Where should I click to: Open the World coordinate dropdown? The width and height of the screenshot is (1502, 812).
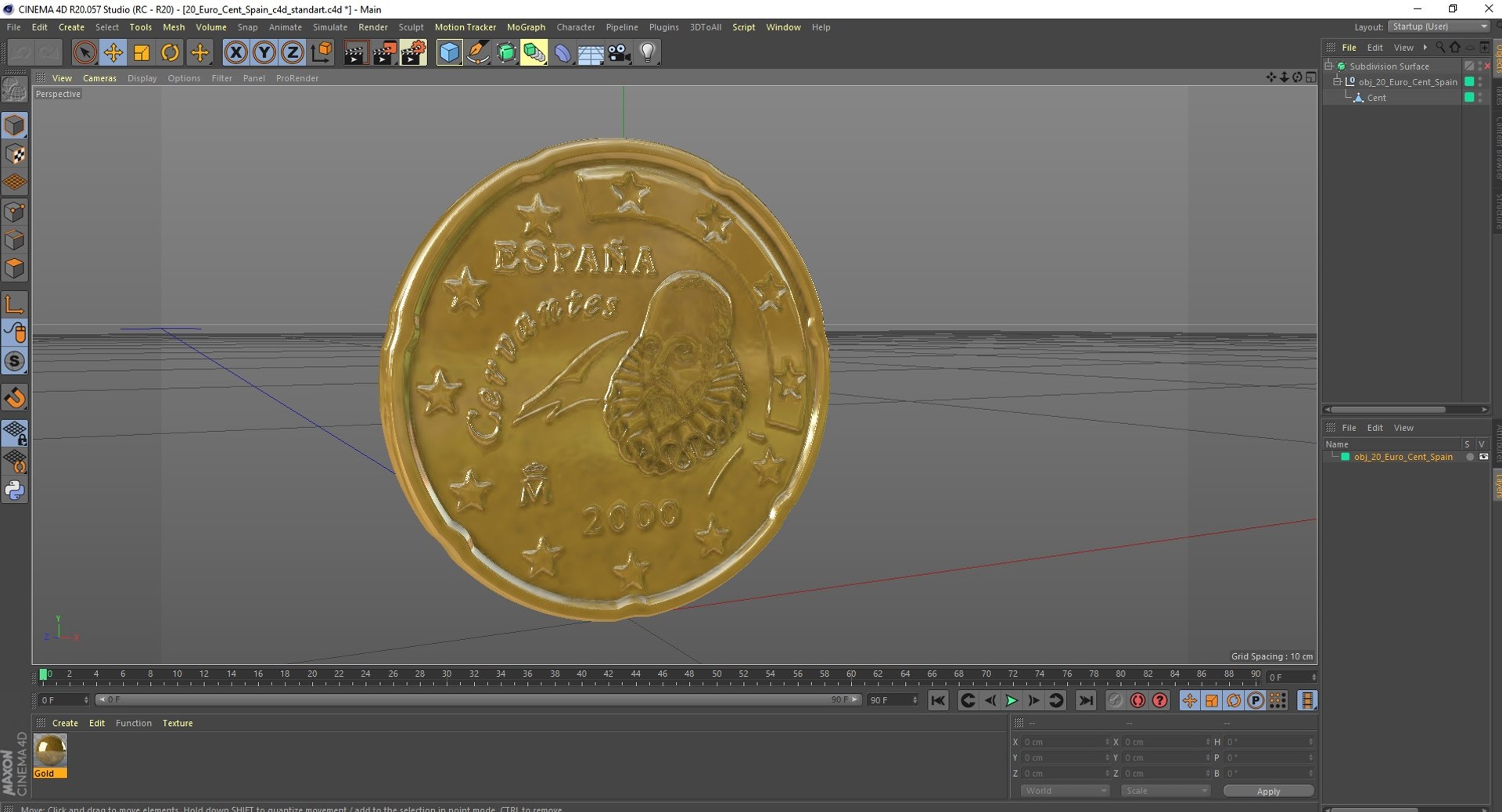coord(1065,791)
